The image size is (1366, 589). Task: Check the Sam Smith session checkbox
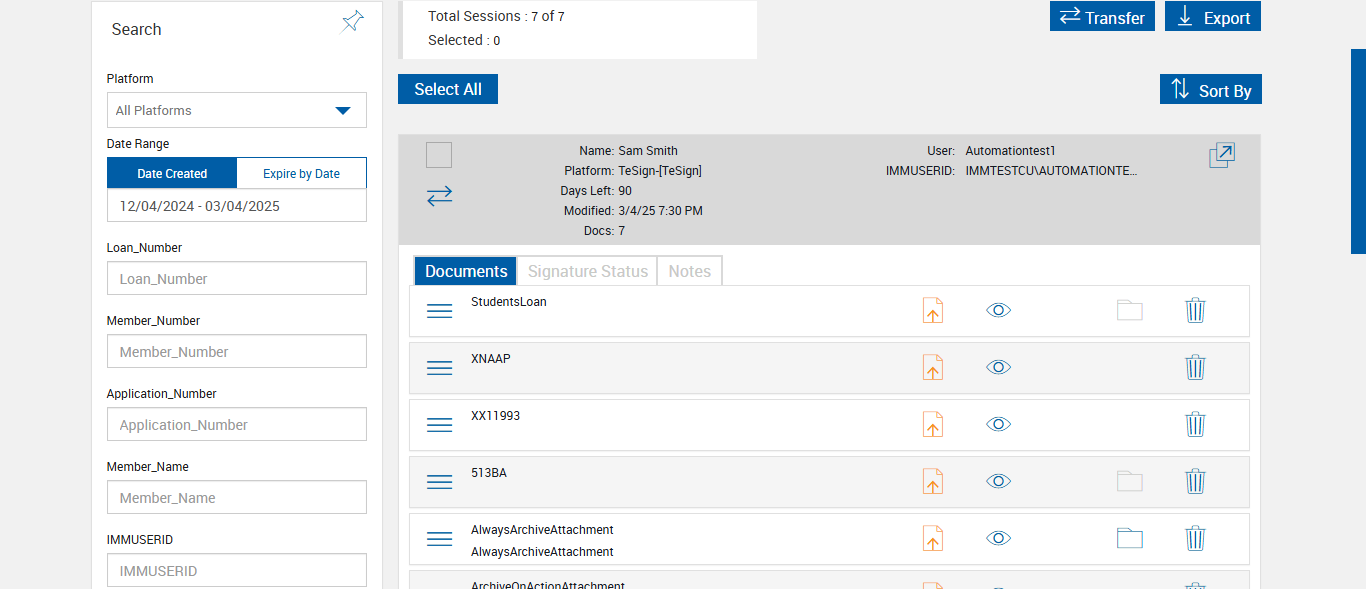point(439,155)
